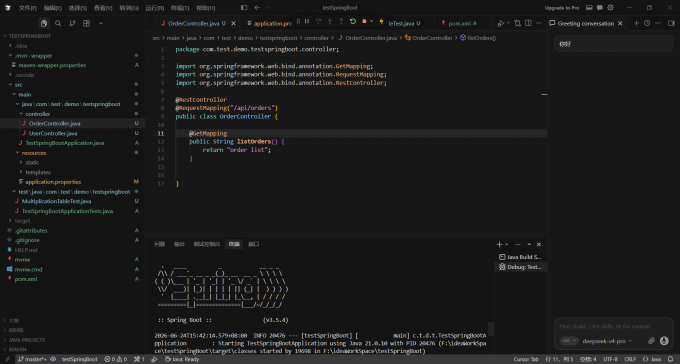Change UTF-8 encoding in status bar
The width and height of the screenshot is (680, 364).
(x=610, y=359)
